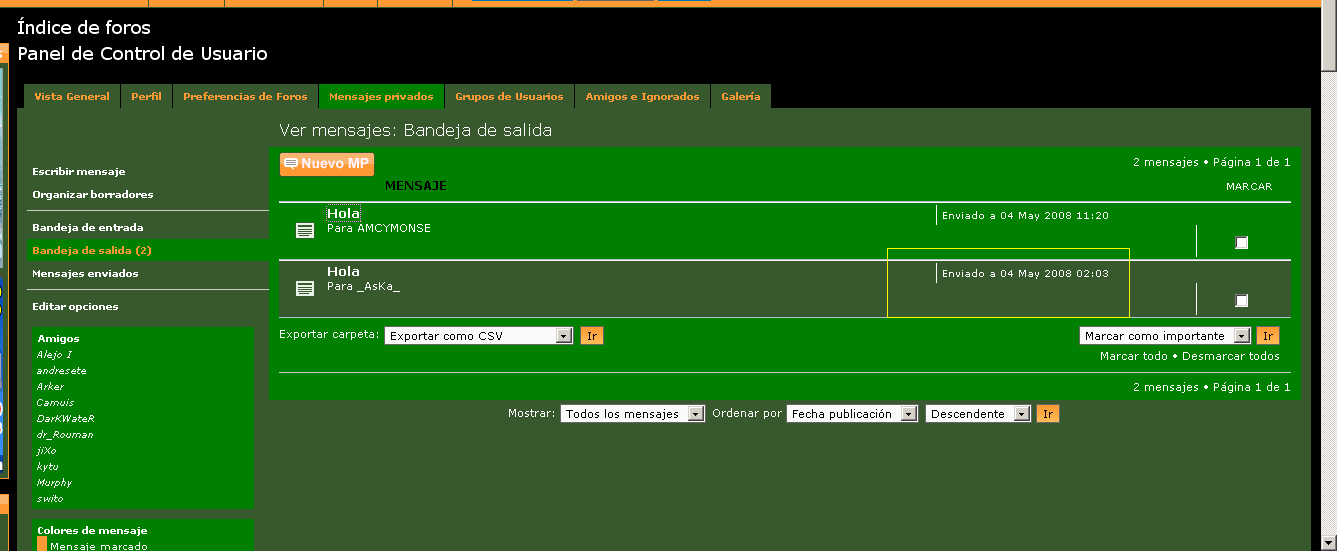This screenshot has width=1337, height=553.
Task: Click friend dr_Rouman in Amigos list
Action: tap(65, 435)
